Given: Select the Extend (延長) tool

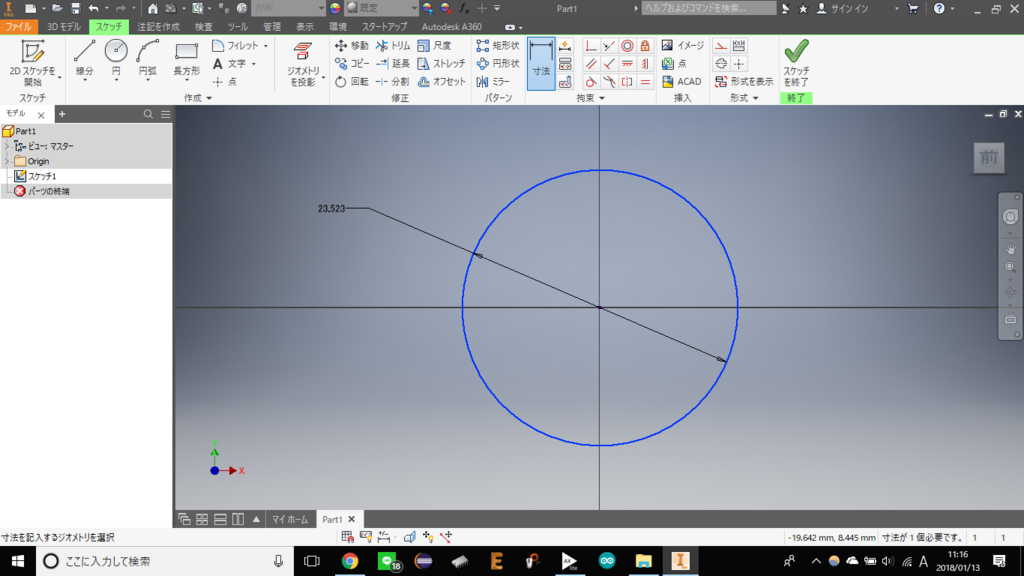Looking at the screenshot, I should [x=393, y=64].
